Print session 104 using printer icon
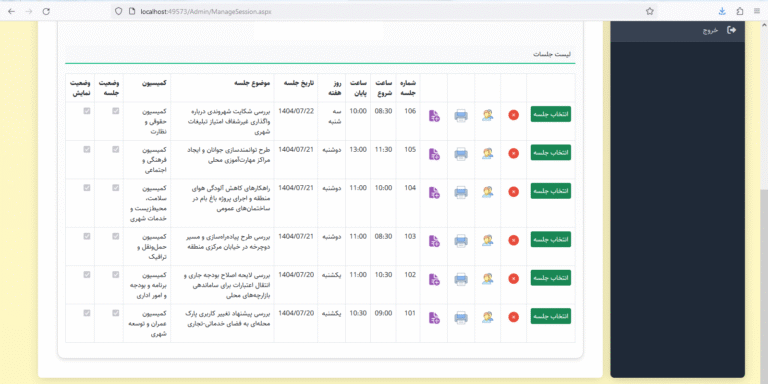 461,192
